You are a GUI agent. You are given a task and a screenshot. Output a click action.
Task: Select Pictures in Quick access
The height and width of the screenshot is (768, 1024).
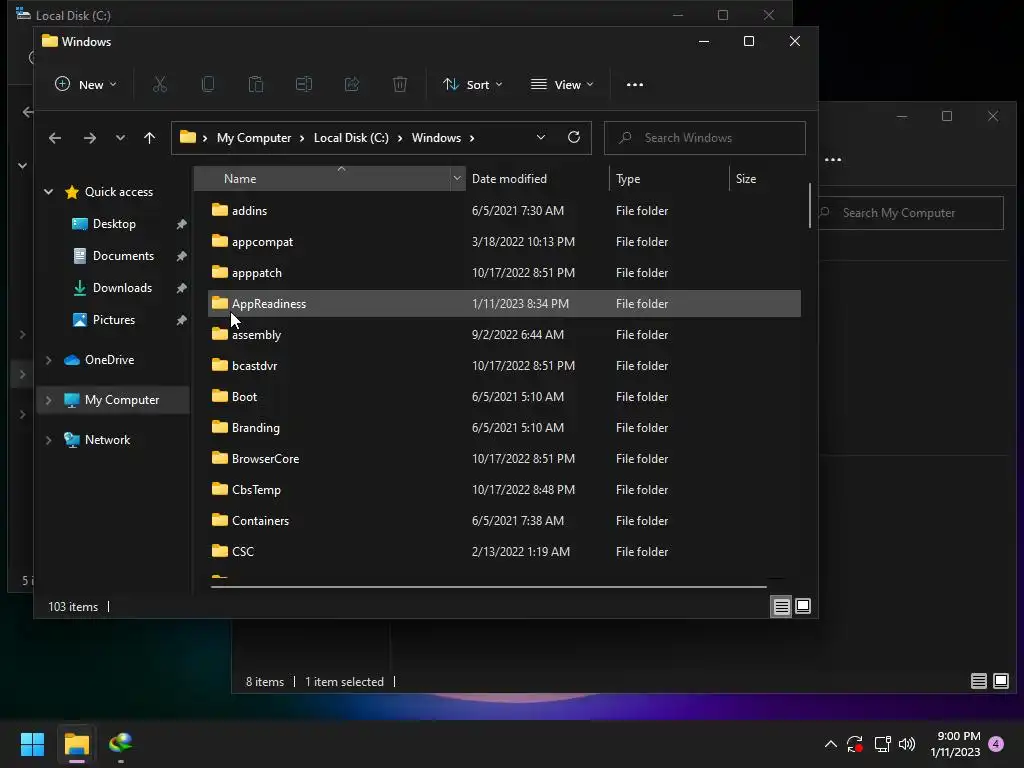click(115, 320)
